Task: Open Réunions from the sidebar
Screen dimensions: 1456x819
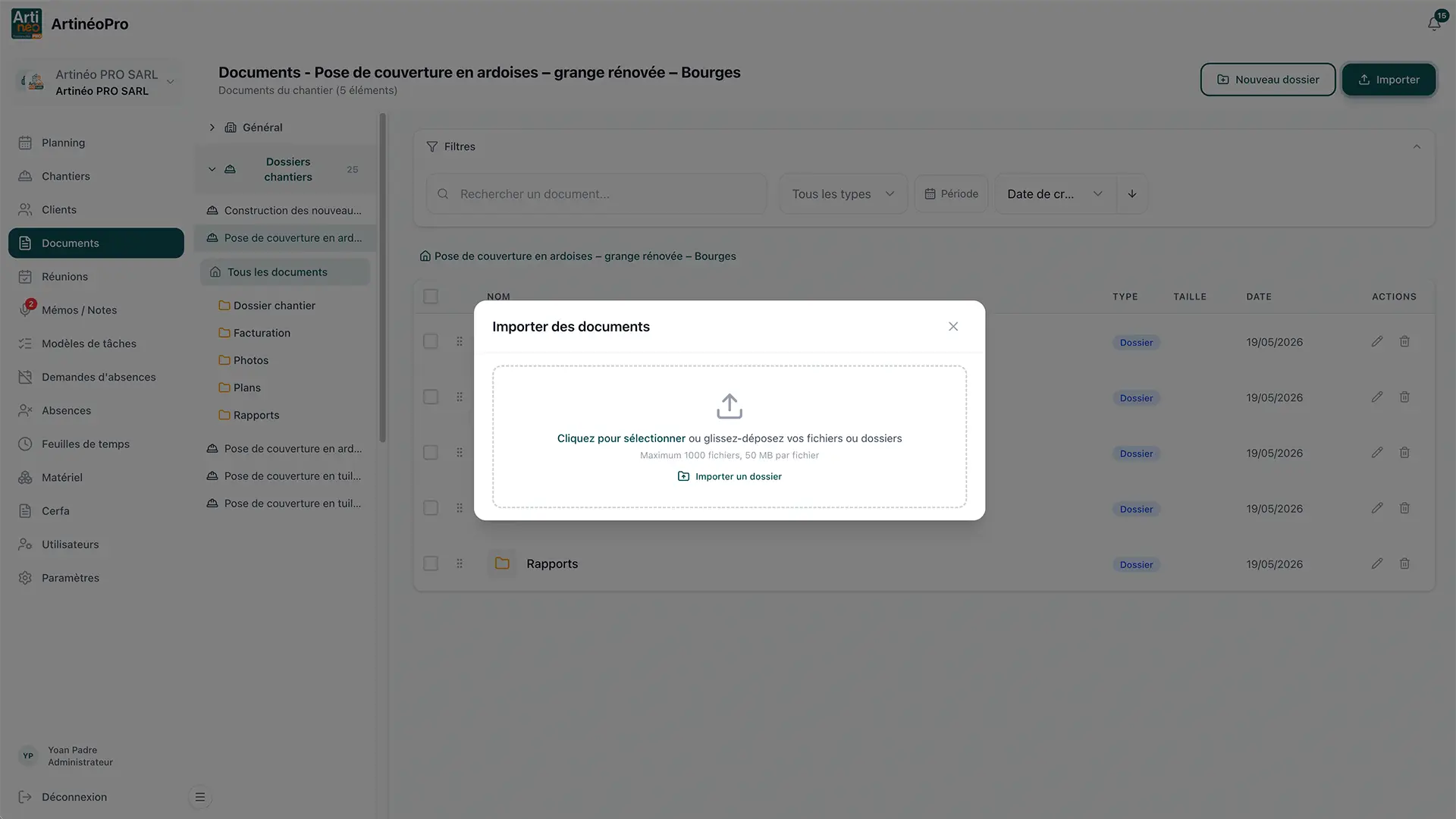Action: (96, 277)
